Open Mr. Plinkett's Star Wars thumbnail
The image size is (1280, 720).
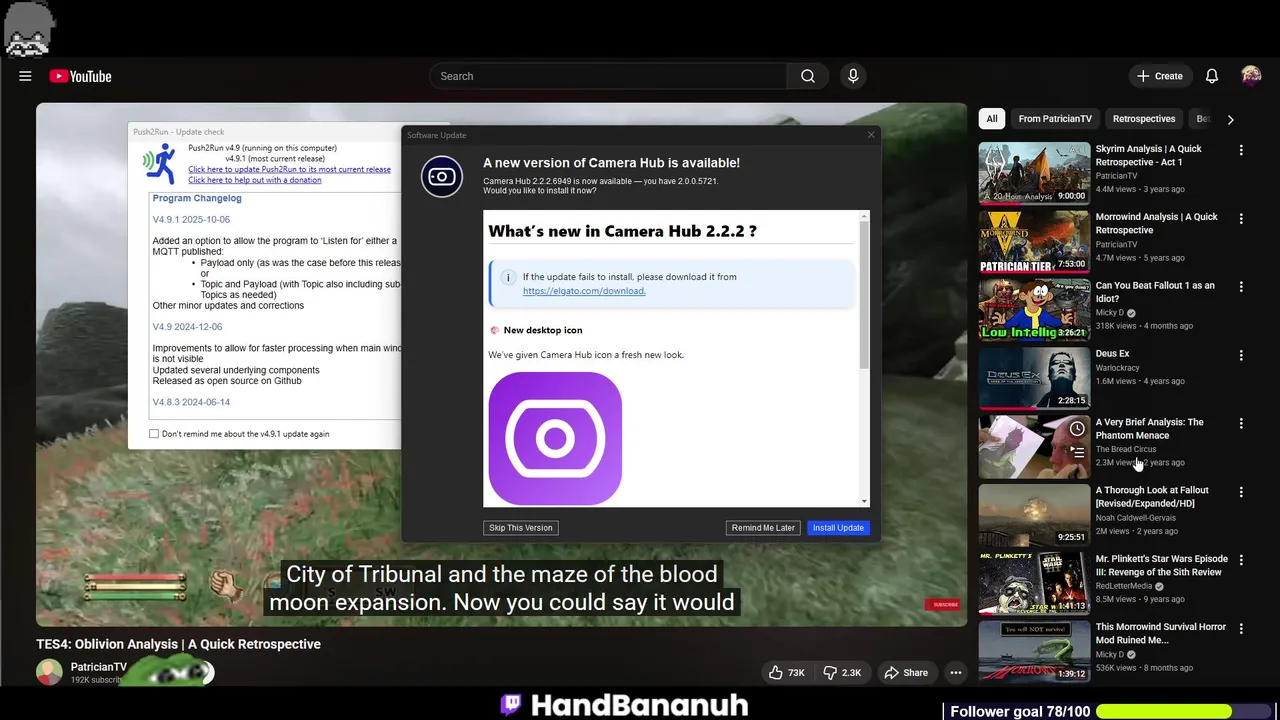(1034, 583)
